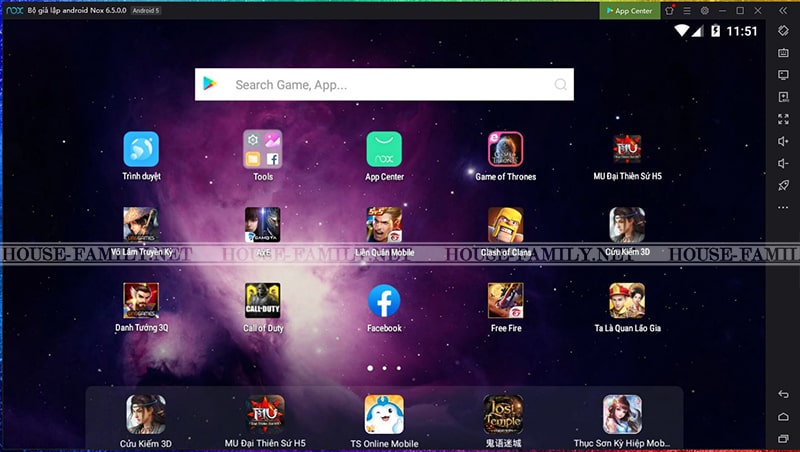Open Cửu Kiếm 3D from home grid
Image resolution: width=800 pixels, height=452 pixels.
pyautogui.click(x=627, y=224)
